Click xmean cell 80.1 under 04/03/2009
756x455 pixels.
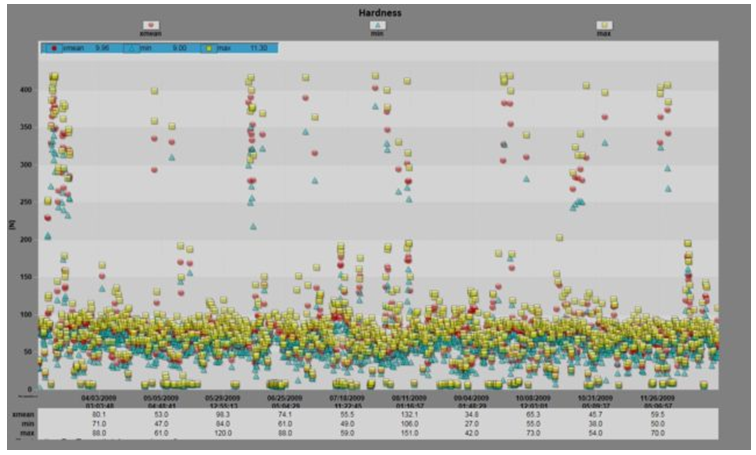click(x=99, y=415)
